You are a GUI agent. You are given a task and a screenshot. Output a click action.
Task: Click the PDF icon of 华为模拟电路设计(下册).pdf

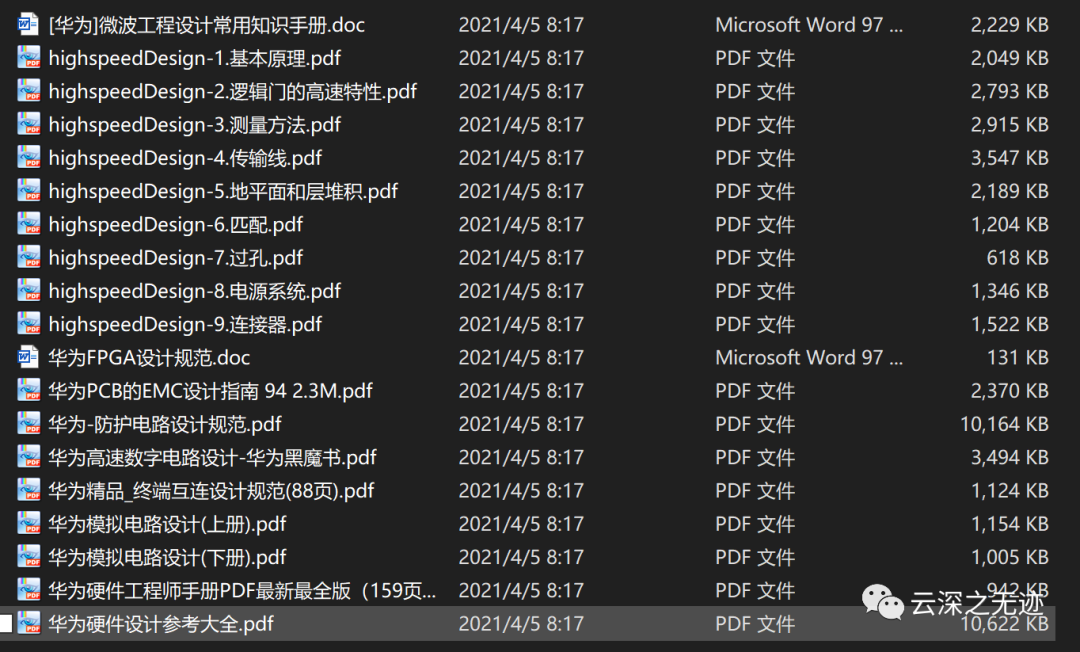tap(28, 556)
